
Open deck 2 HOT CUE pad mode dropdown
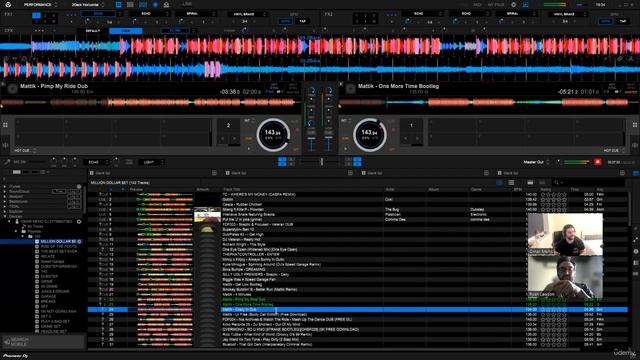614,151
